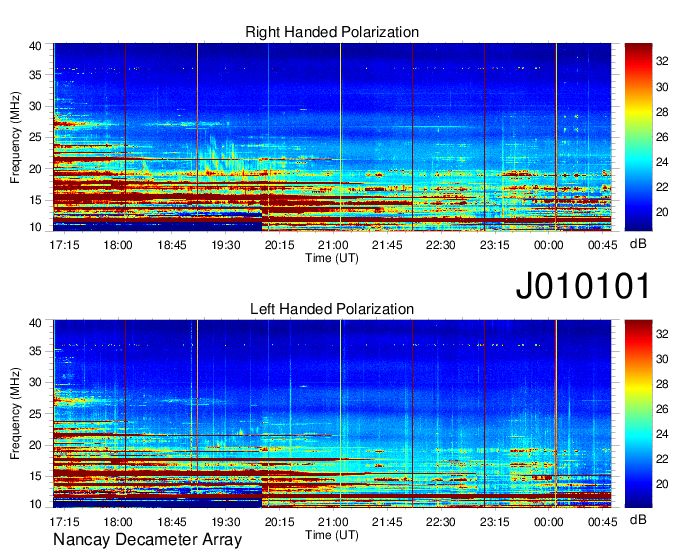Click the 35 frequency tick on bottom plot
The width and height of the screenshot is (680, 552).
pyautogui.click(x=35, y=351)
